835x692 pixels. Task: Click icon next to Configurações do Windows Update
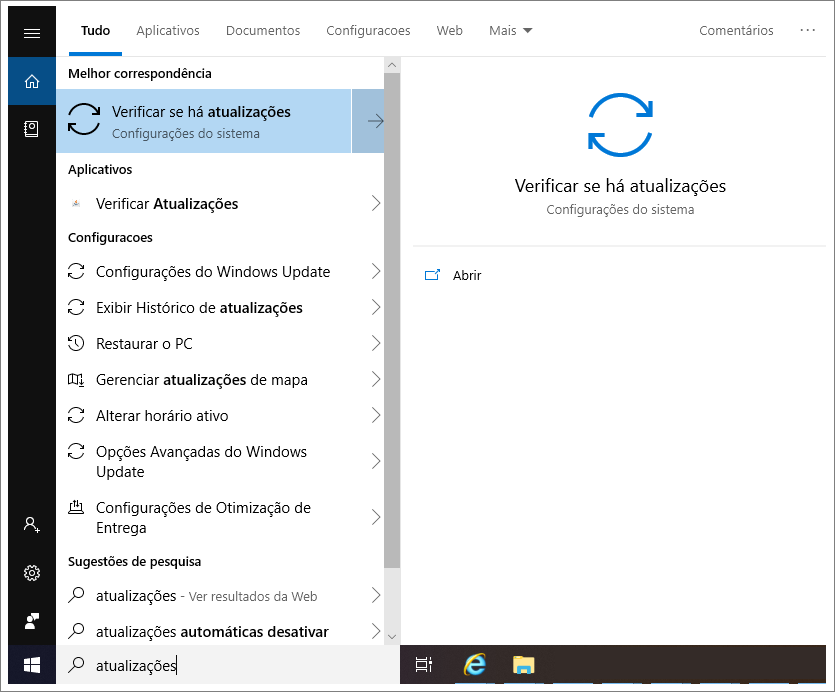click(x=76, y=271)
